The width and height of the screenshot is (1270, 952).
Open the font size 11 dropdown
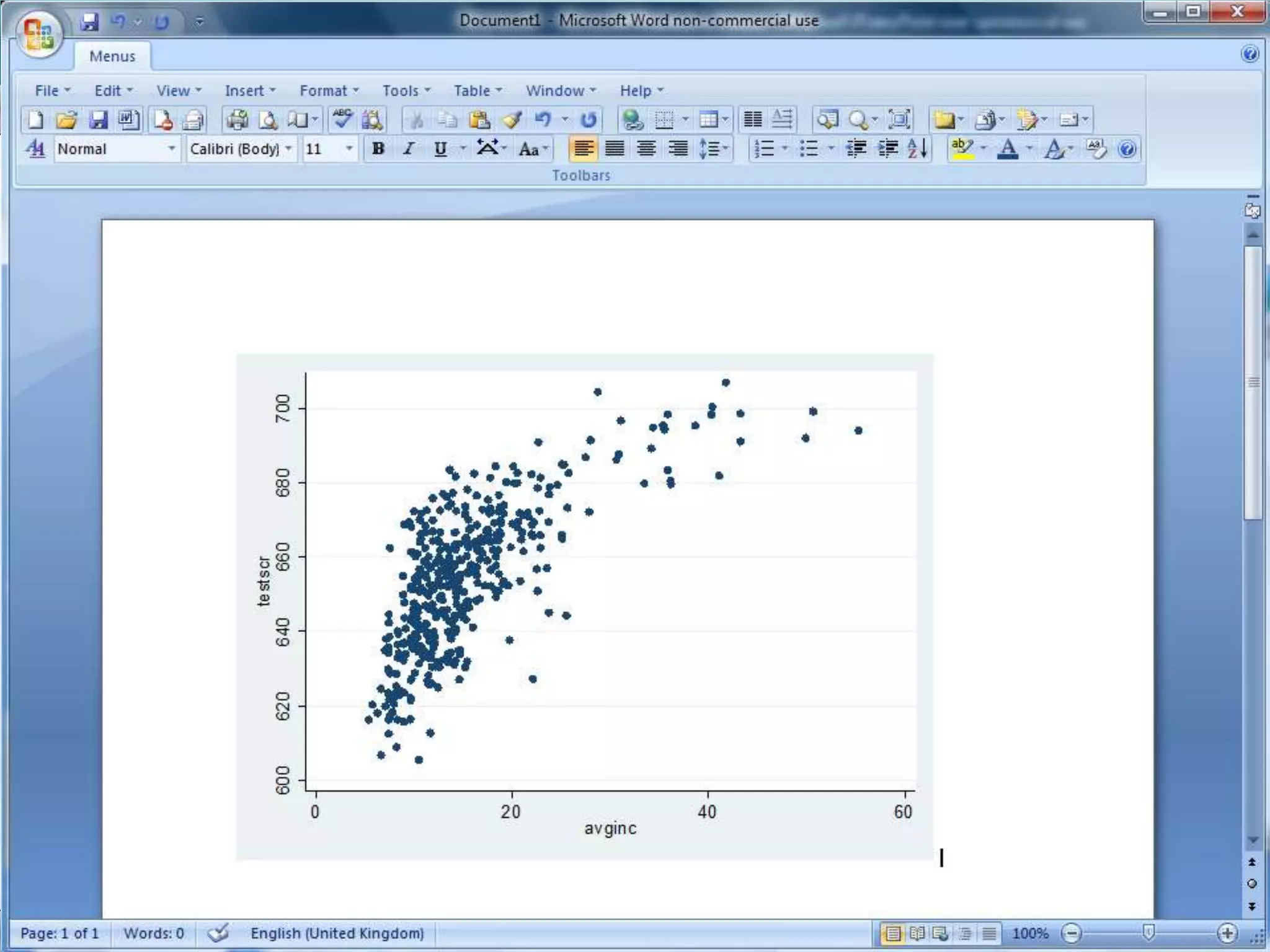(349, 149)
